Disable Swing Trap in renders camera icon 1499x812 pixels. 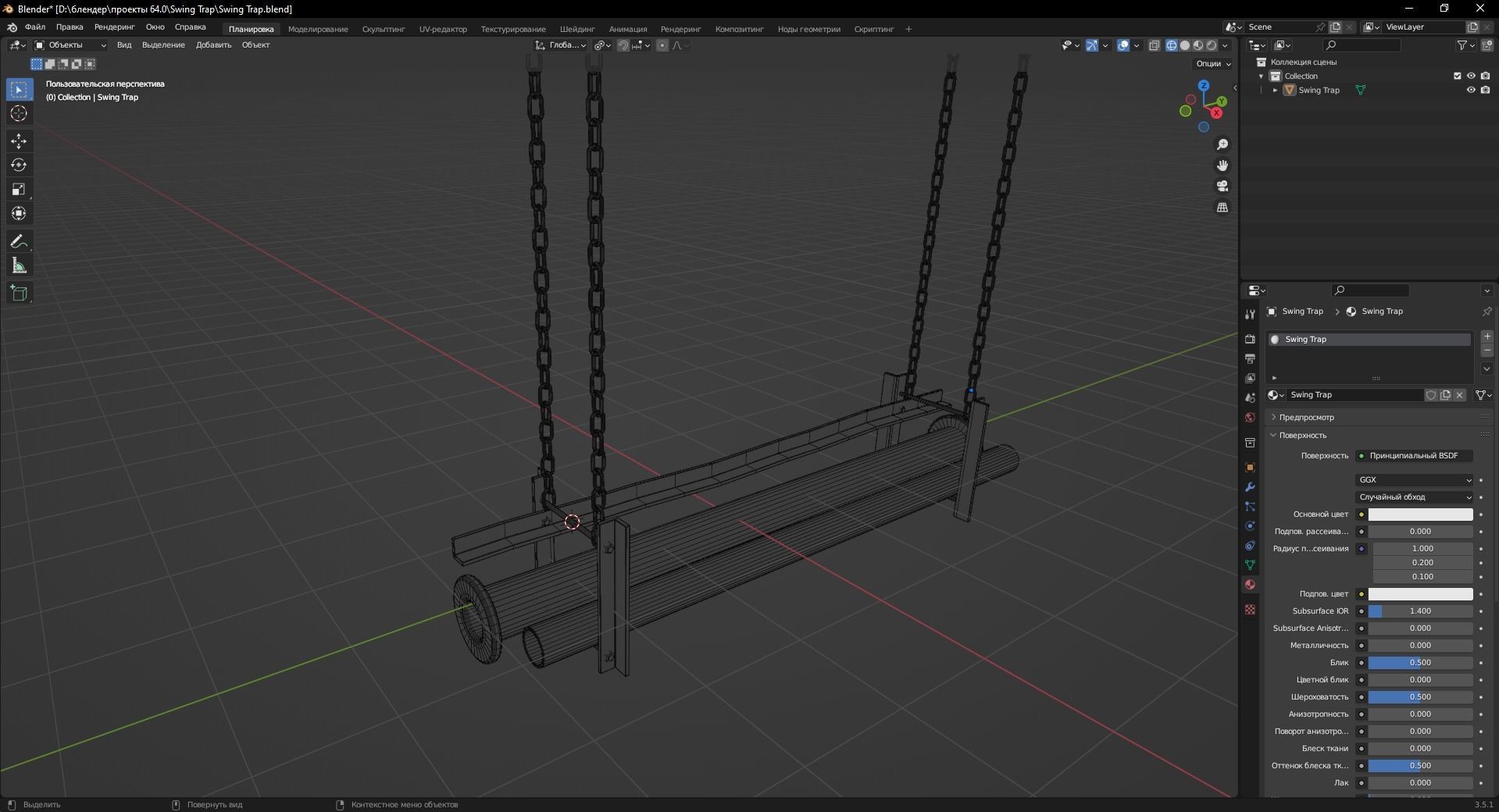(1485, 90)
